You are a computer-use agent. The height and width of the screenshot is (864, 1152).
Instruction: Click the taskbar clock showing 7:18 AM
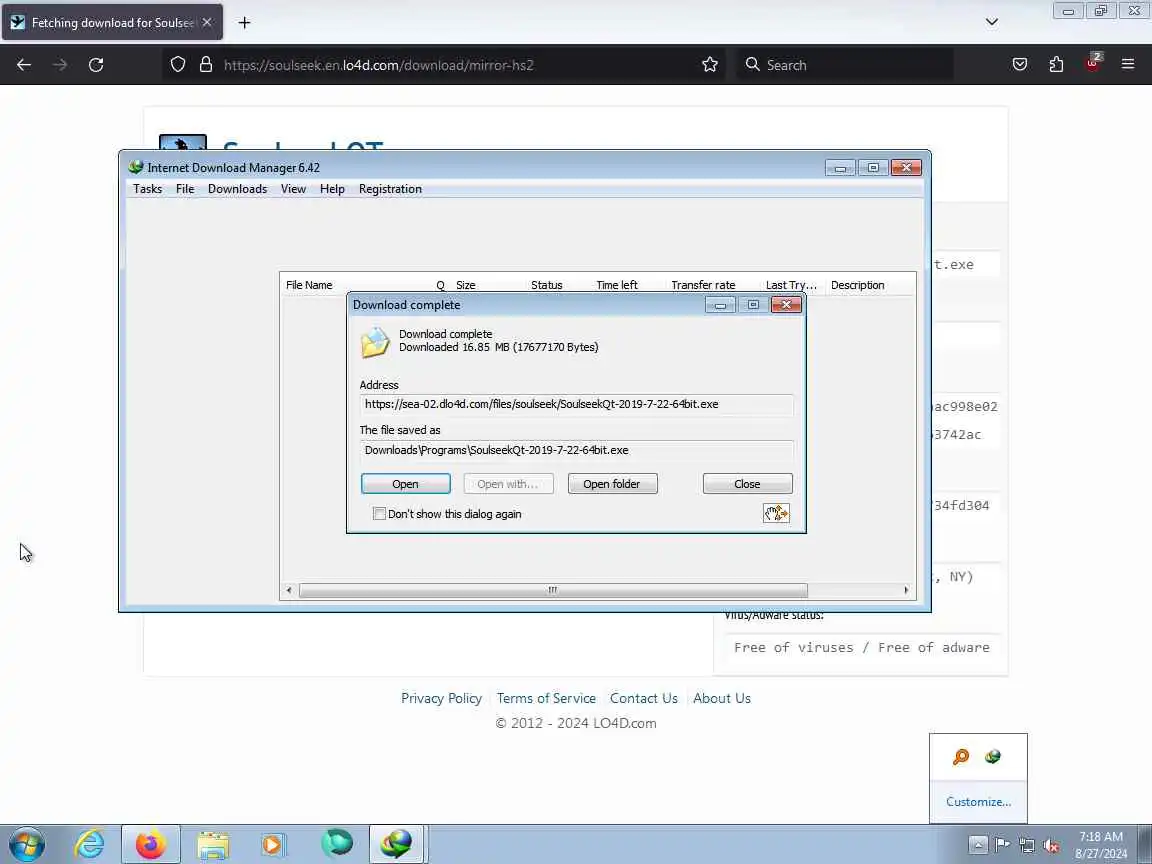tap(1101, 845)
